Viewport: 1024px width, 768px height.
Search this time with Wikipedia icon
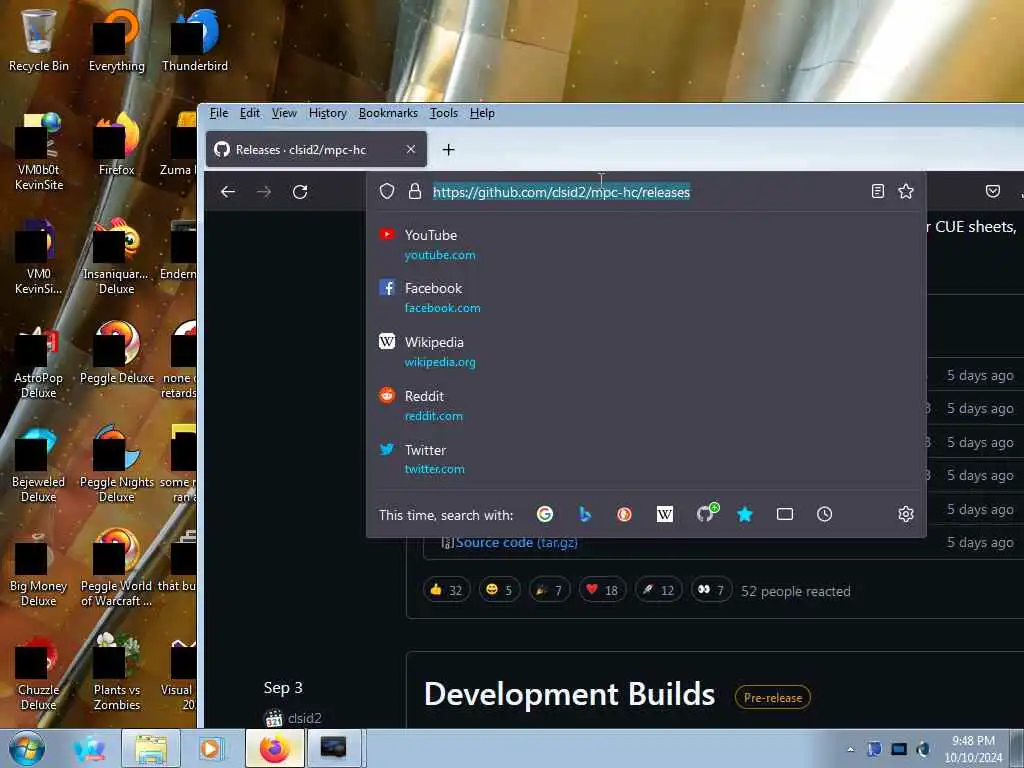click(x=664, y=515)
